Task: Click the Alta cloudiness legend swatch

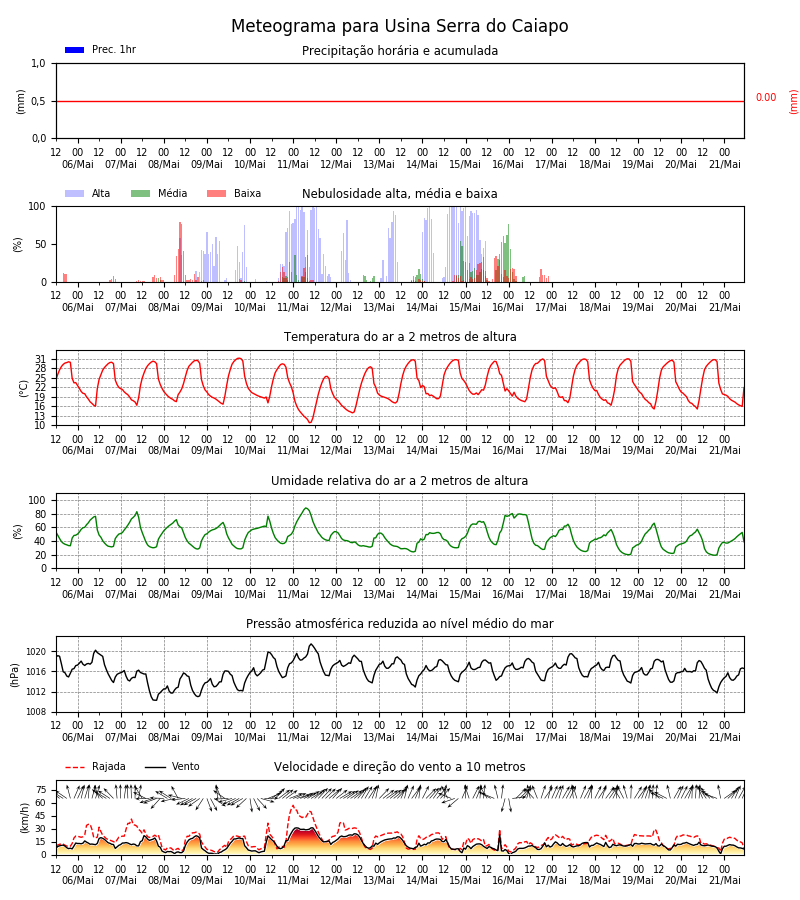Action: [75, 193]
